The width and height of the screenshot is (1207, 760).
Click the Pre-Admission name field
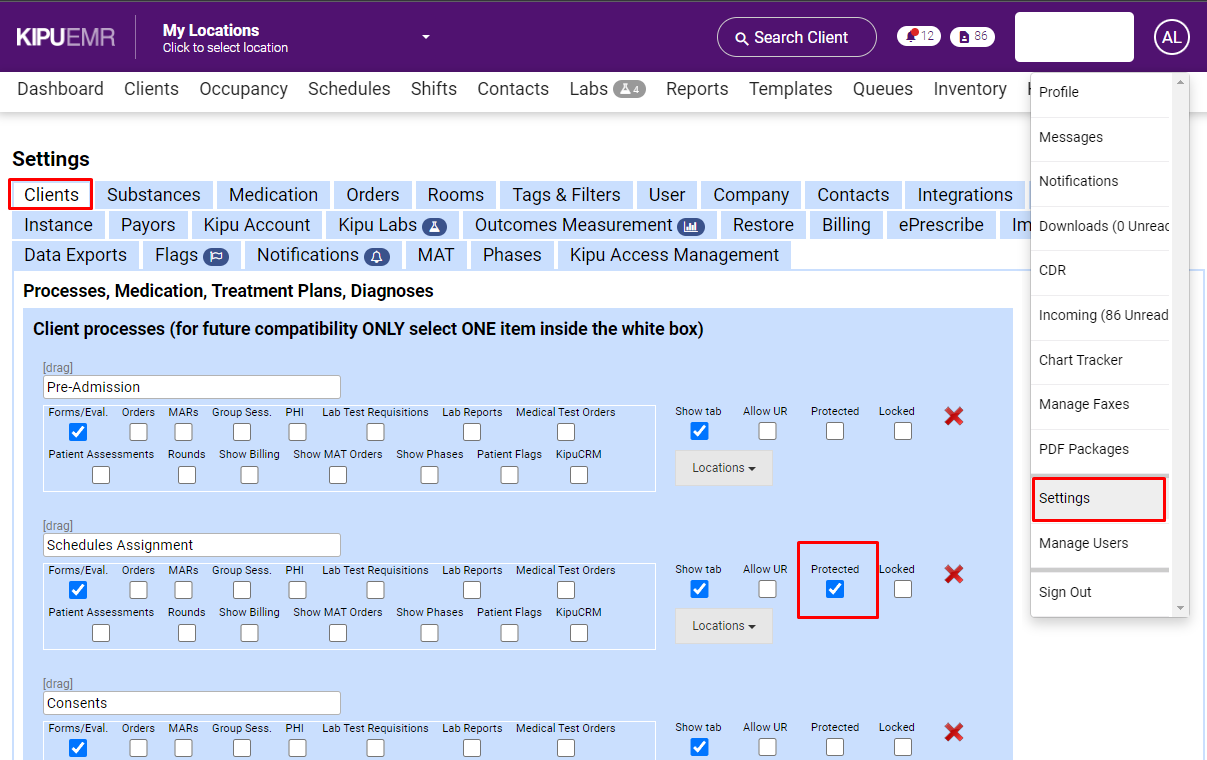click(x=192, y=387)
